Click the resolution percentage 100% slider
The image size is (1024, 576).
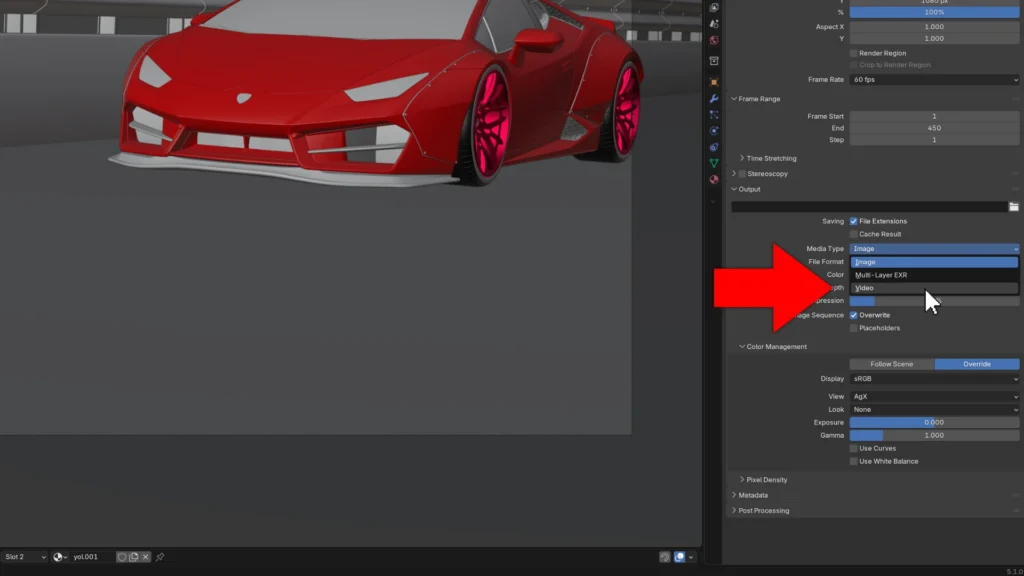point(934,12)
